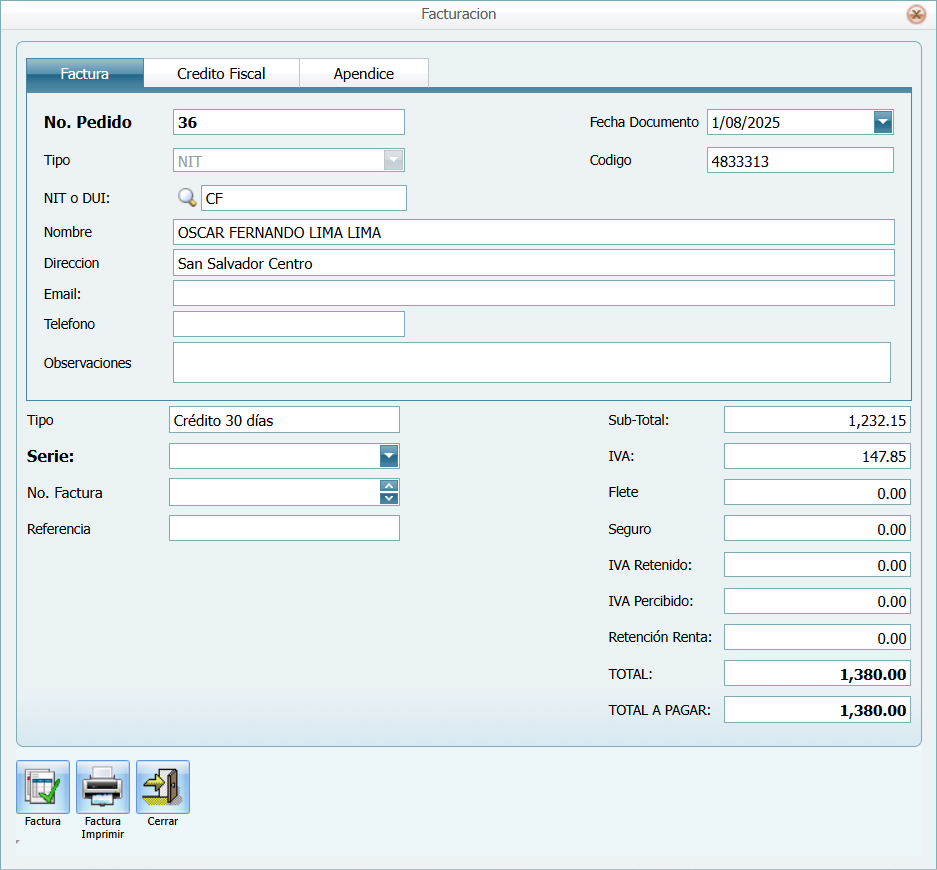Click the Factura Imprimir printer icon
This screenshot has width=937, height=870.
[103, 787]
